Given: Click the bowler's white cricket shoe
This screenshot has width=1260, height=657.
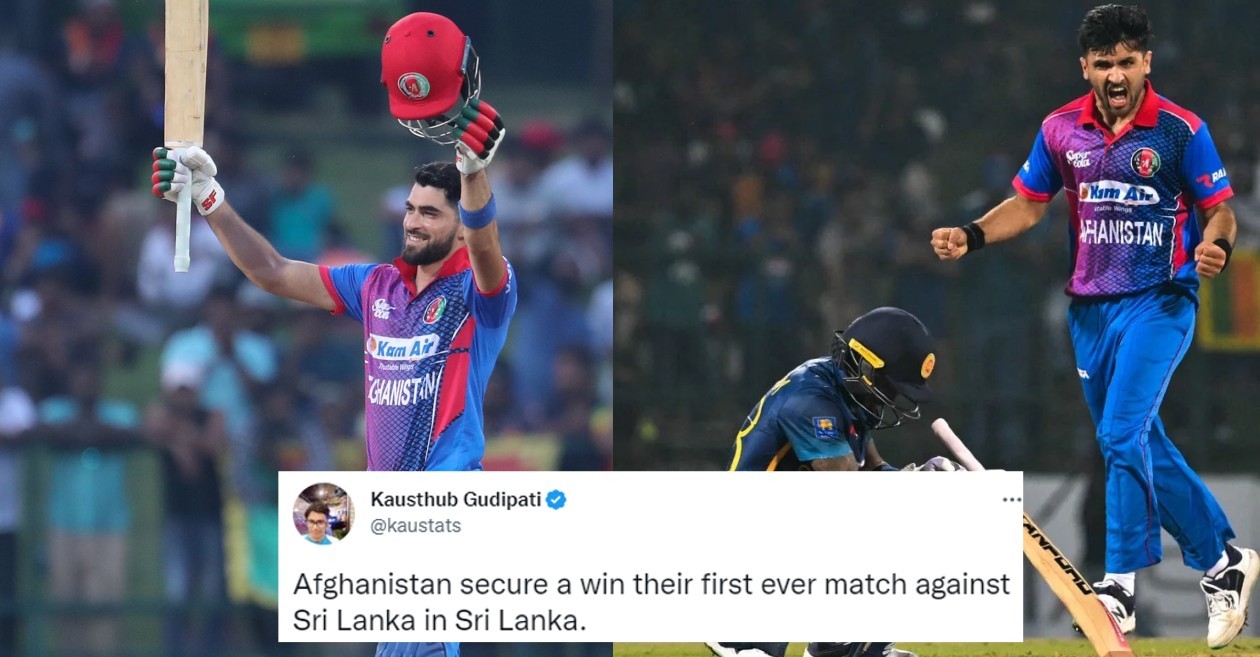Looking at the screenshot, I should pyautogui.click(x=1229, y=597).
